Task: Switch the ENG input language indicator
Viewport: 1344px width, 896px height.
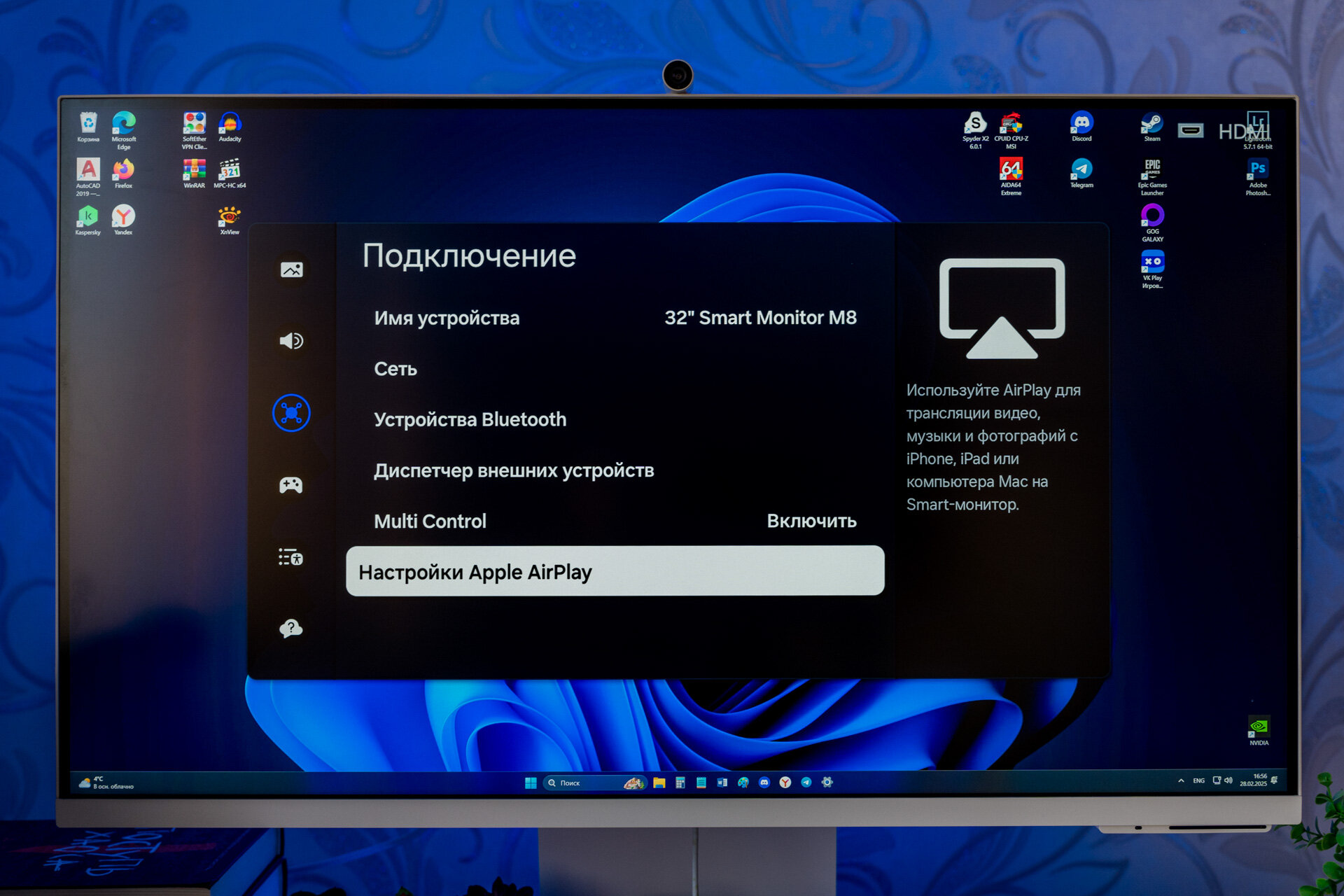Action: coord(1199,780)
